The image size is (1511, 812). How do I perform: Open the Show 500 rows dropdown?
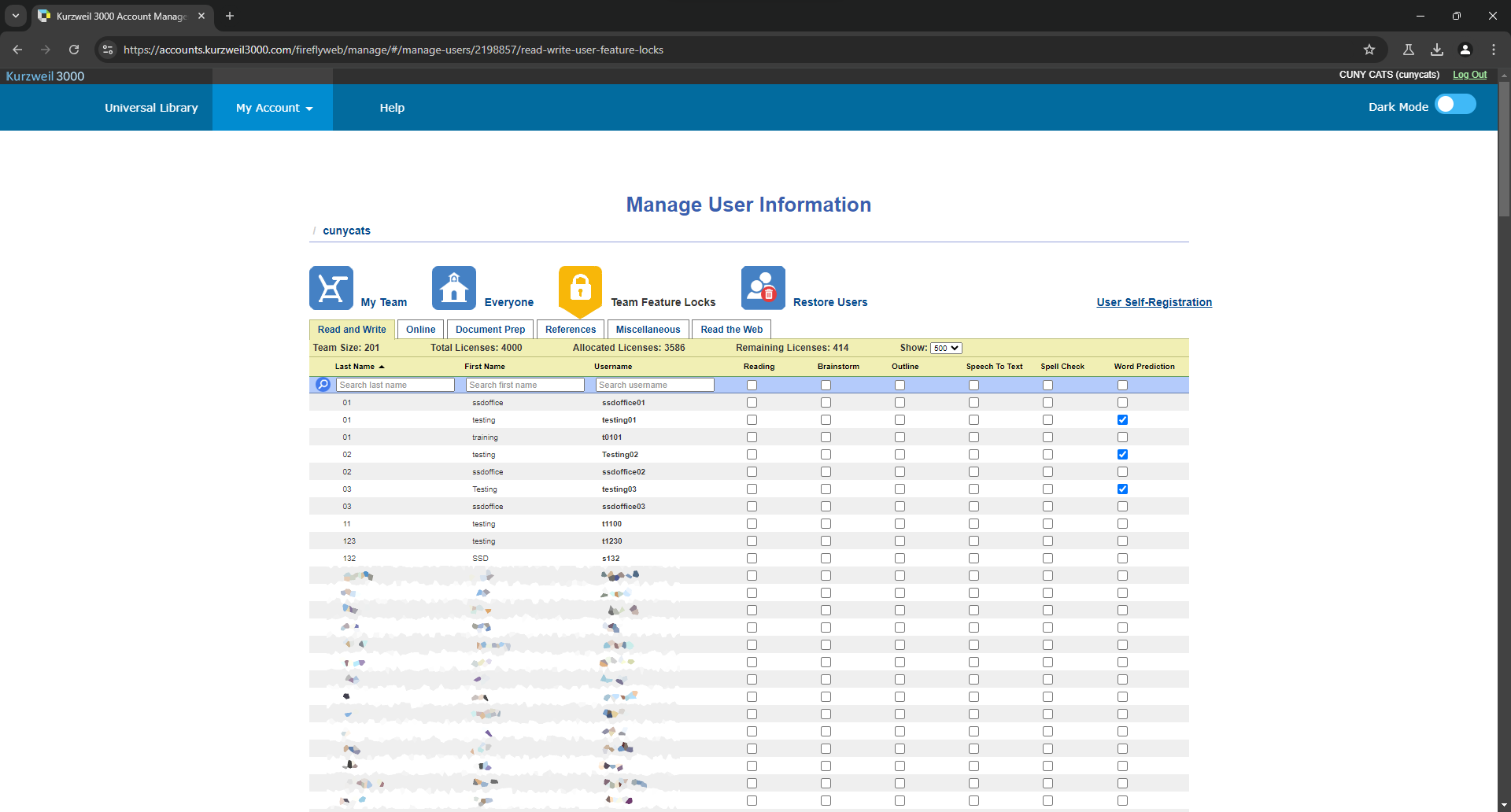[946, 348]
